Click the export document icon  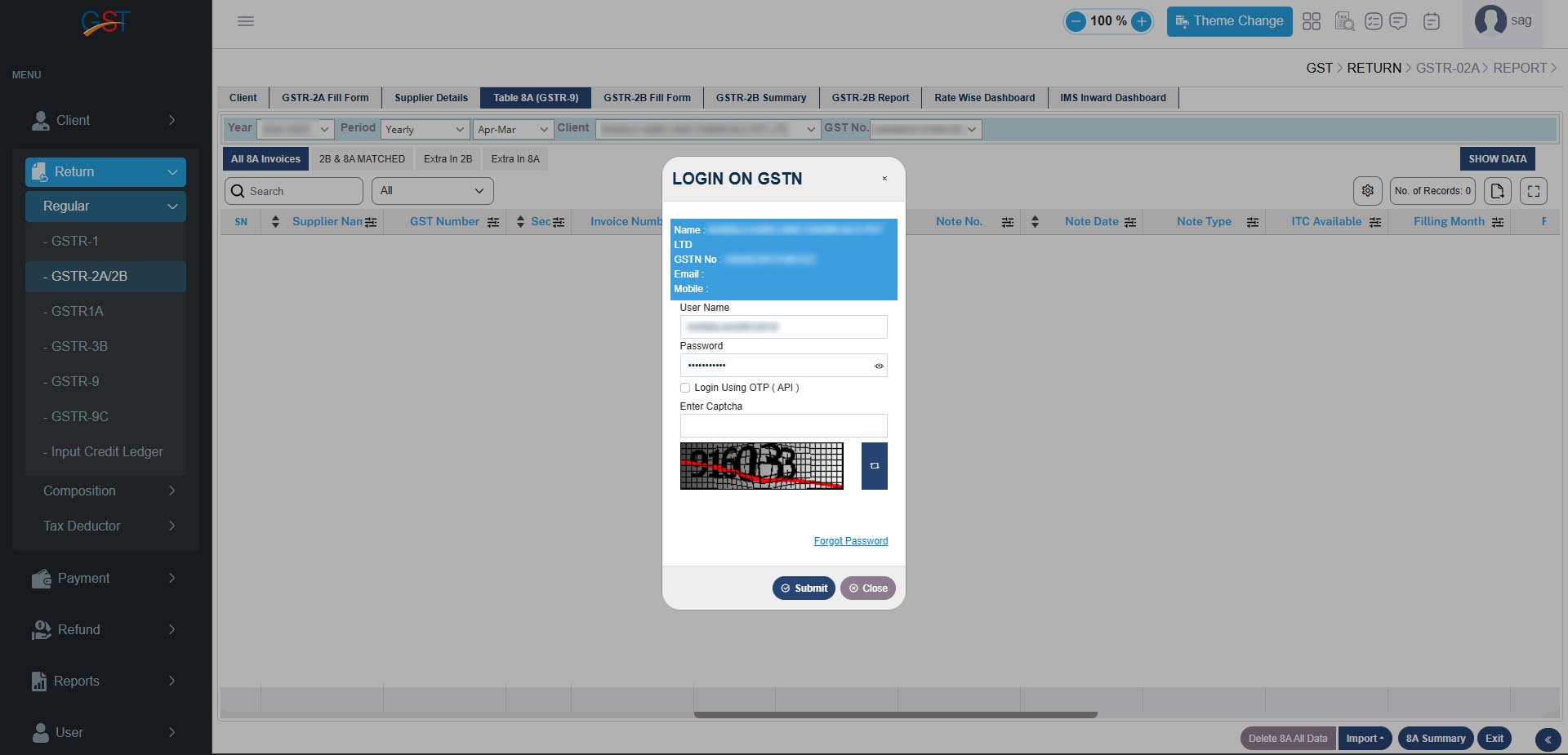click(1497, 191)
